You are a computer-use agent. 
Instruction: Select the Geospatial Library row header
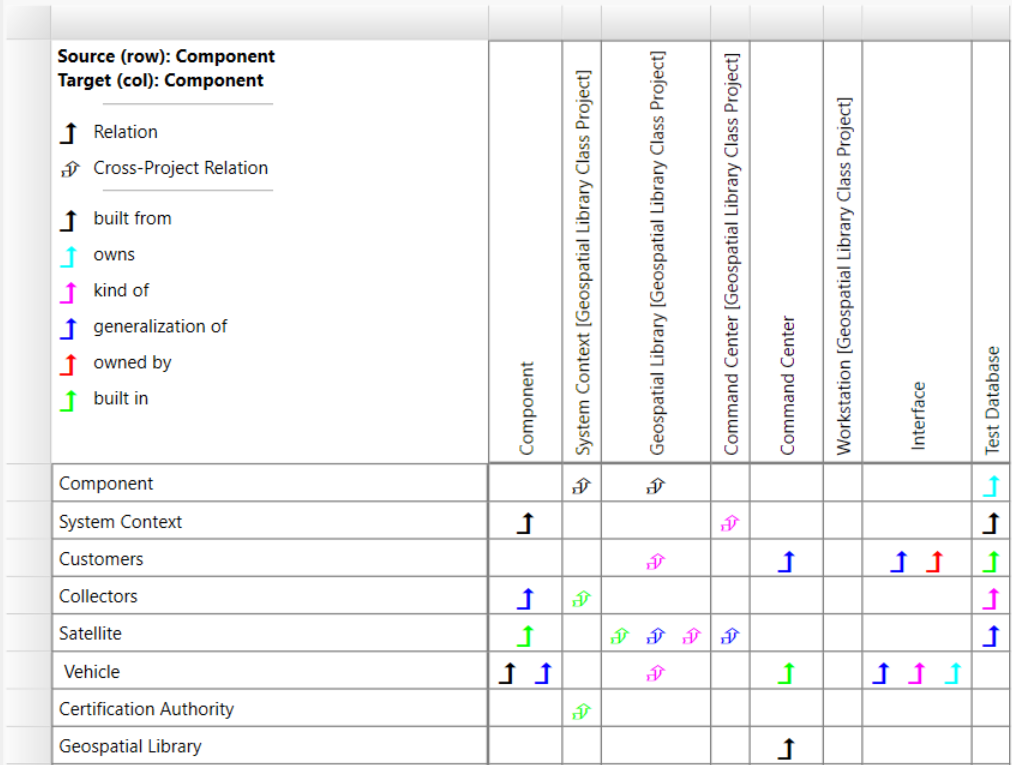pyautogui.click(x=270, y=746)
